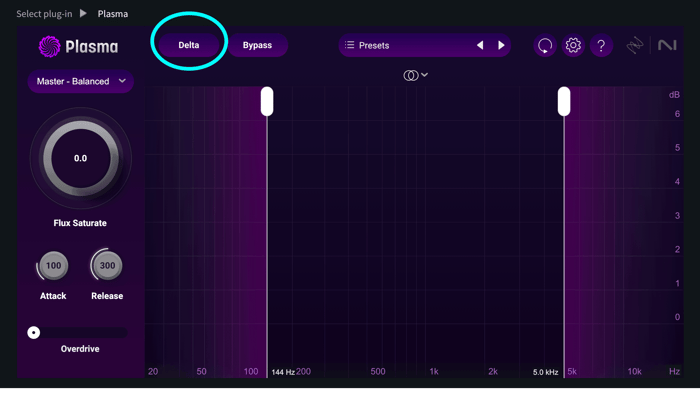
Task: Click the presets list icon
Action: point(350,45)
